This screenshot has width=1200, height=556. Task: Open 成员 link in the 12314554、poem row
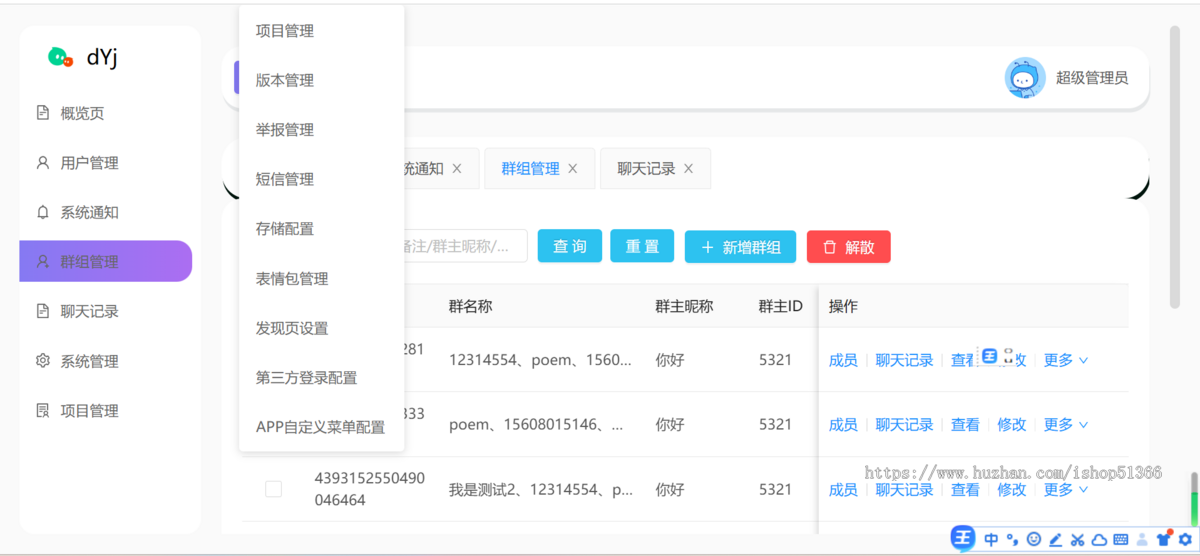[843, 360]
